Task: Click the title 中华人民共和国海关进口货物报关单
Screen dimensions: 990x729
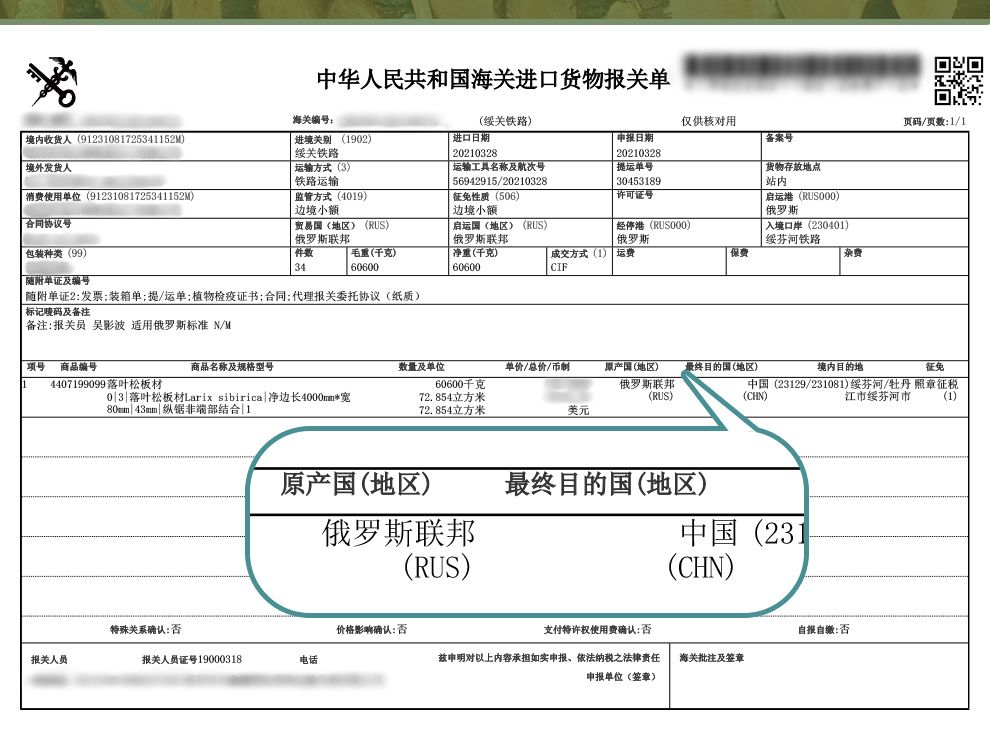Action: coord(492,80)
